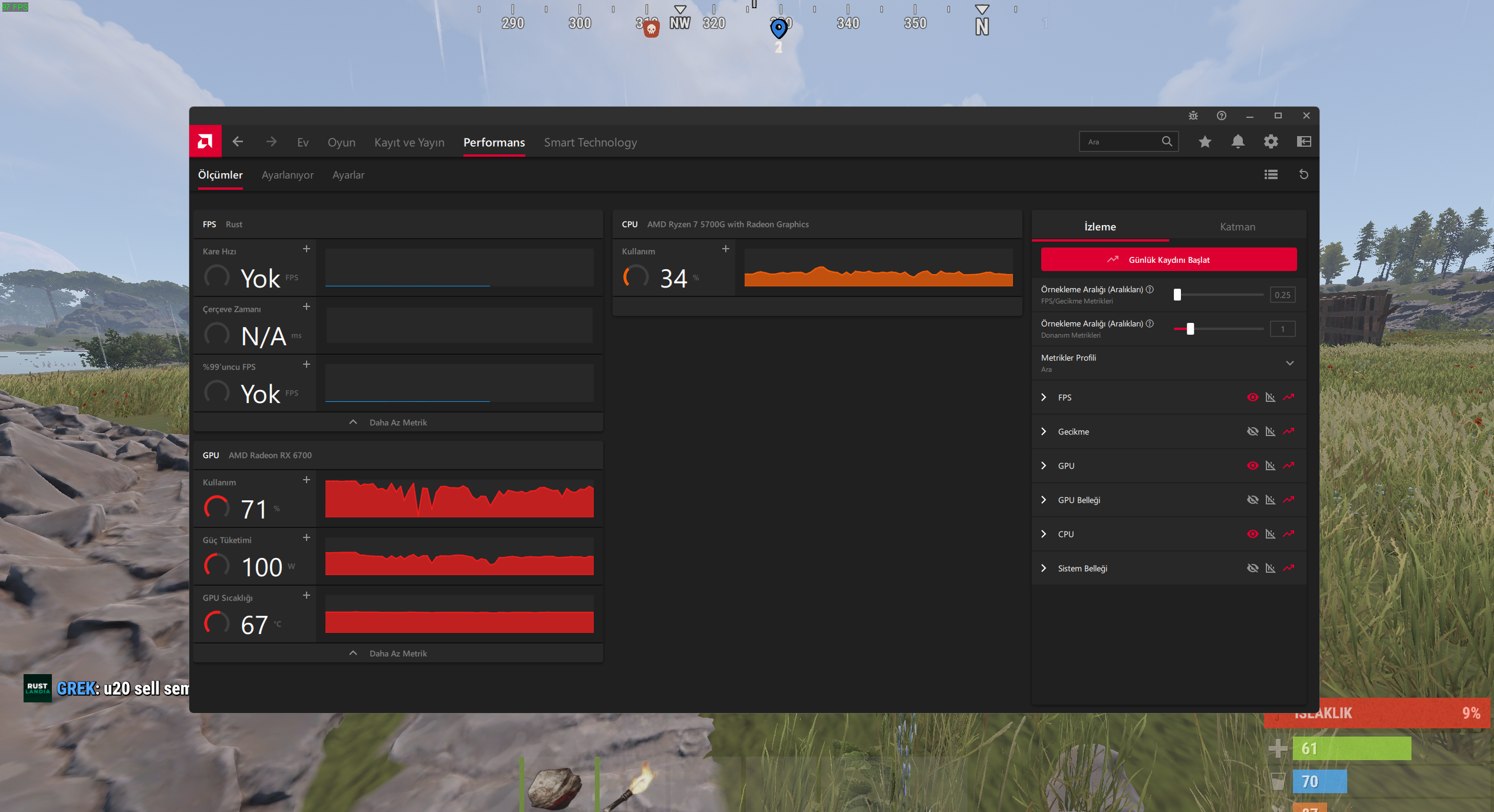The image size is (1494, 812).
Task: Click the GPU Kullanım usage graph
Action: pos(459,499)
